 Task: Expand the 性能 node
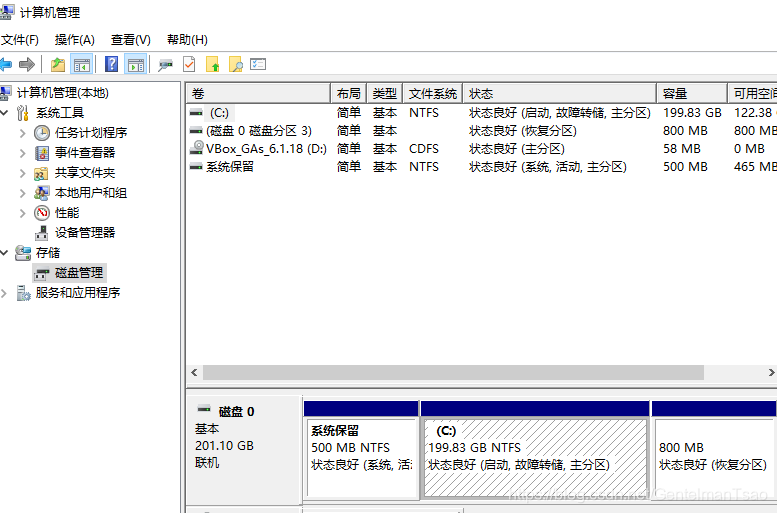coord(22,213)
